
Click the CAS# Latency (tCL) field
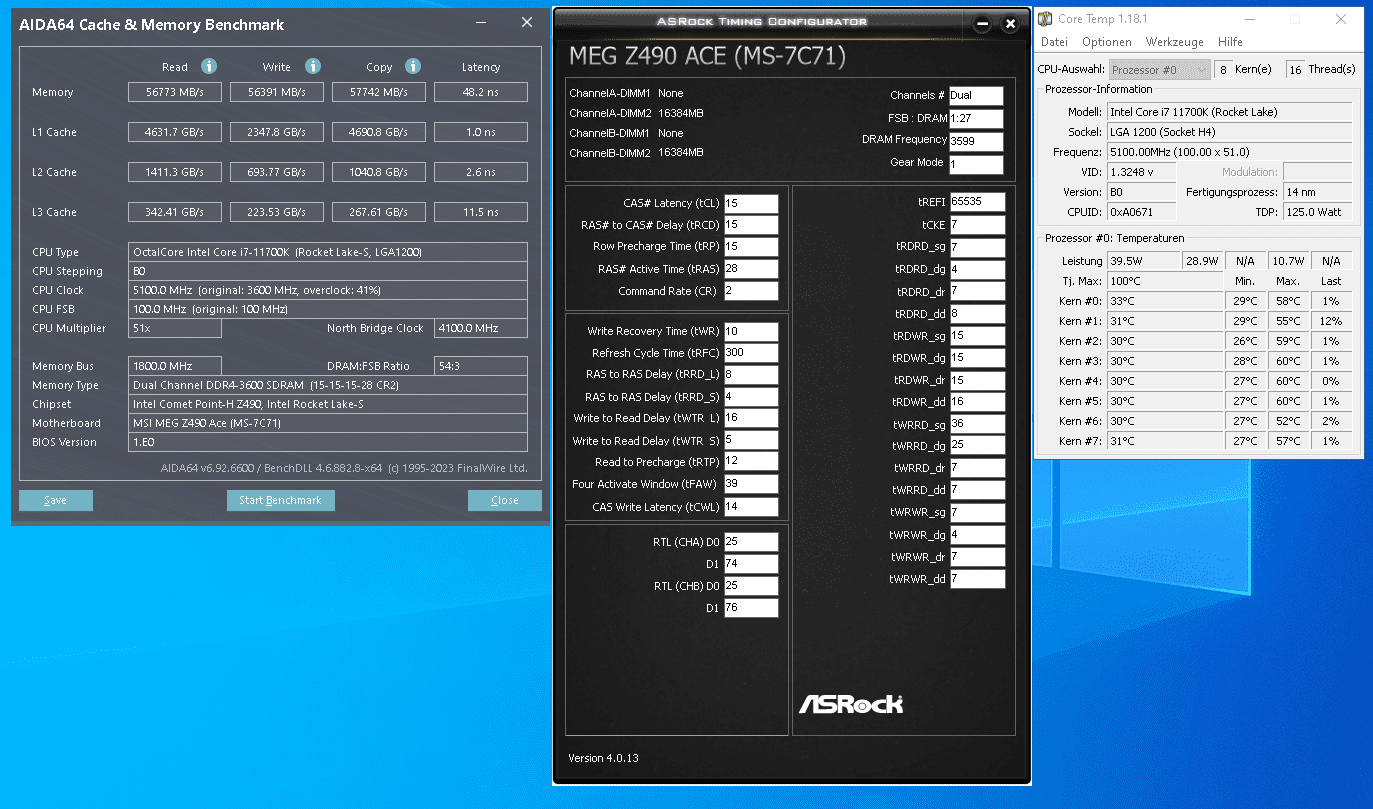click(751, 203)
